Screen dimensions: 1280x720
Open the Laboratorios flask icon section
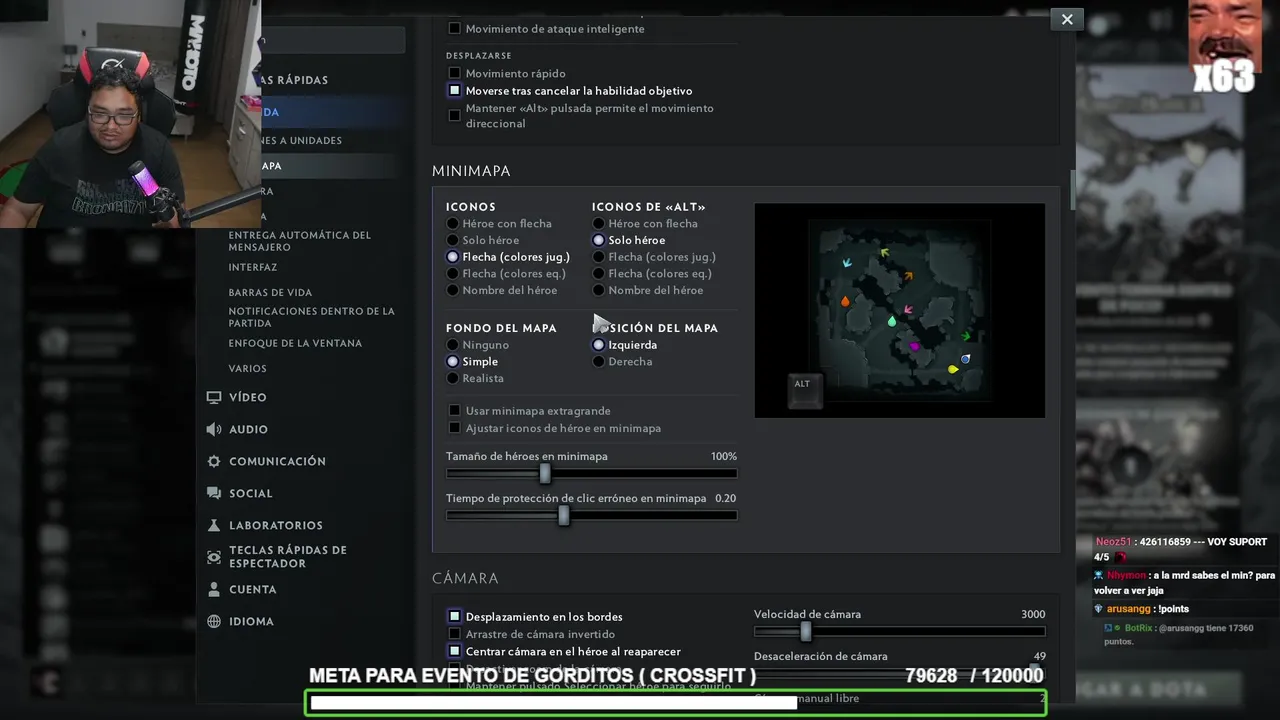(213, 525)
